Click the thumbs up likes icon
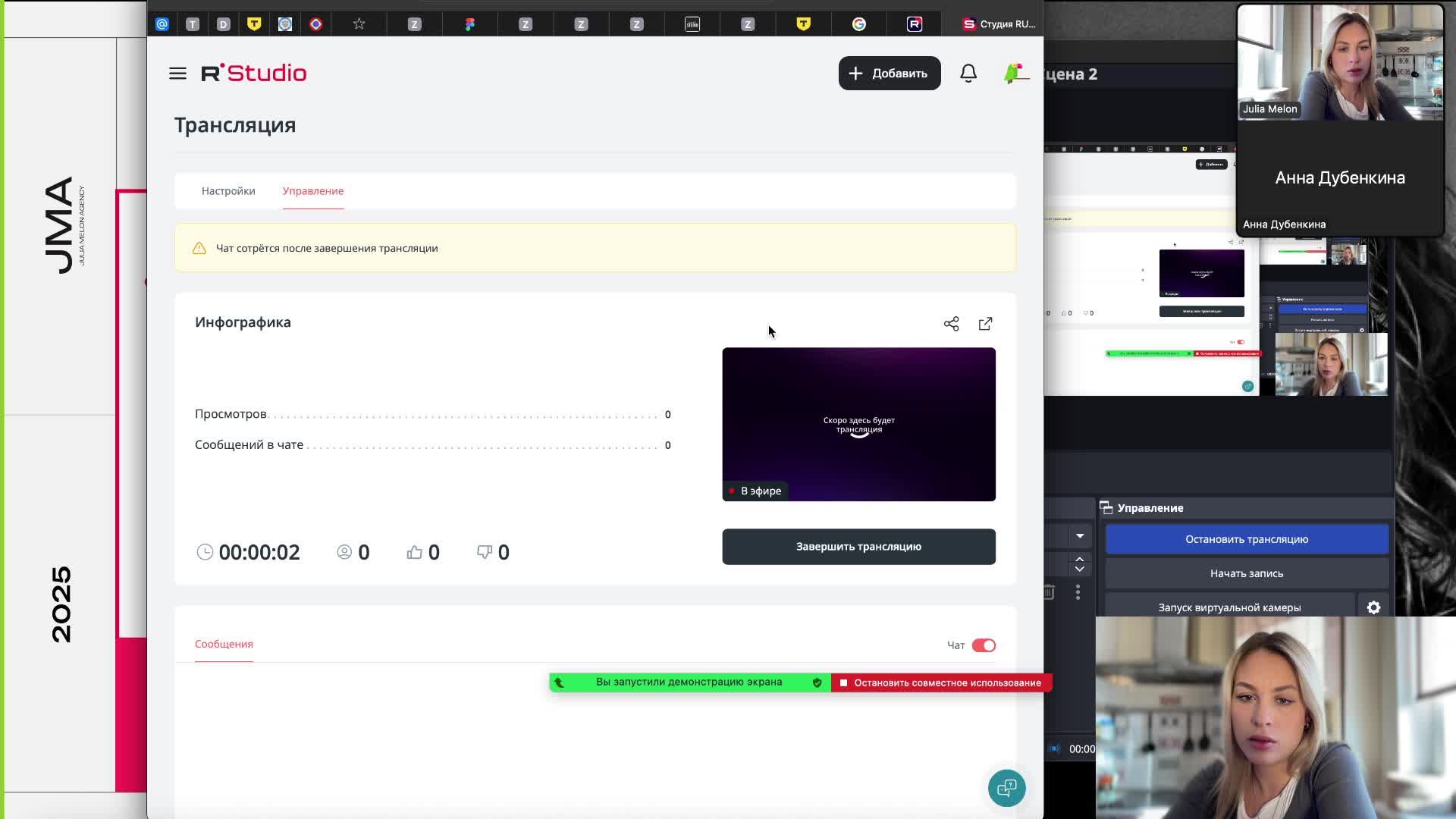Screen dimensions: 1456x819 [414, 552]
